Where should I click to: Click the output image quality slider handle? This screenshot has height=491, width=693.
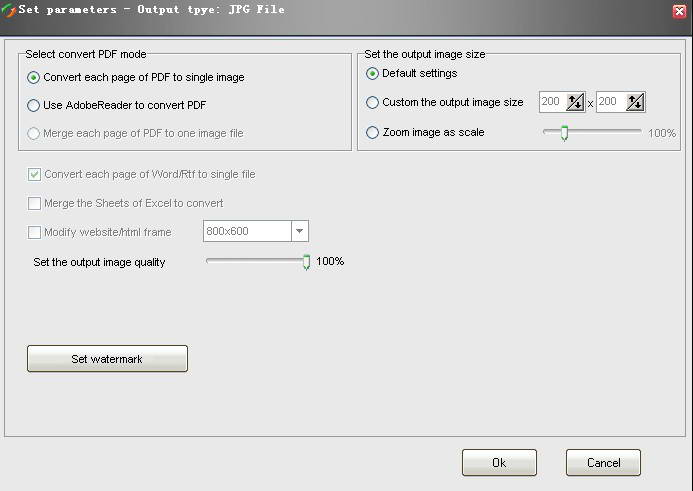306,263
